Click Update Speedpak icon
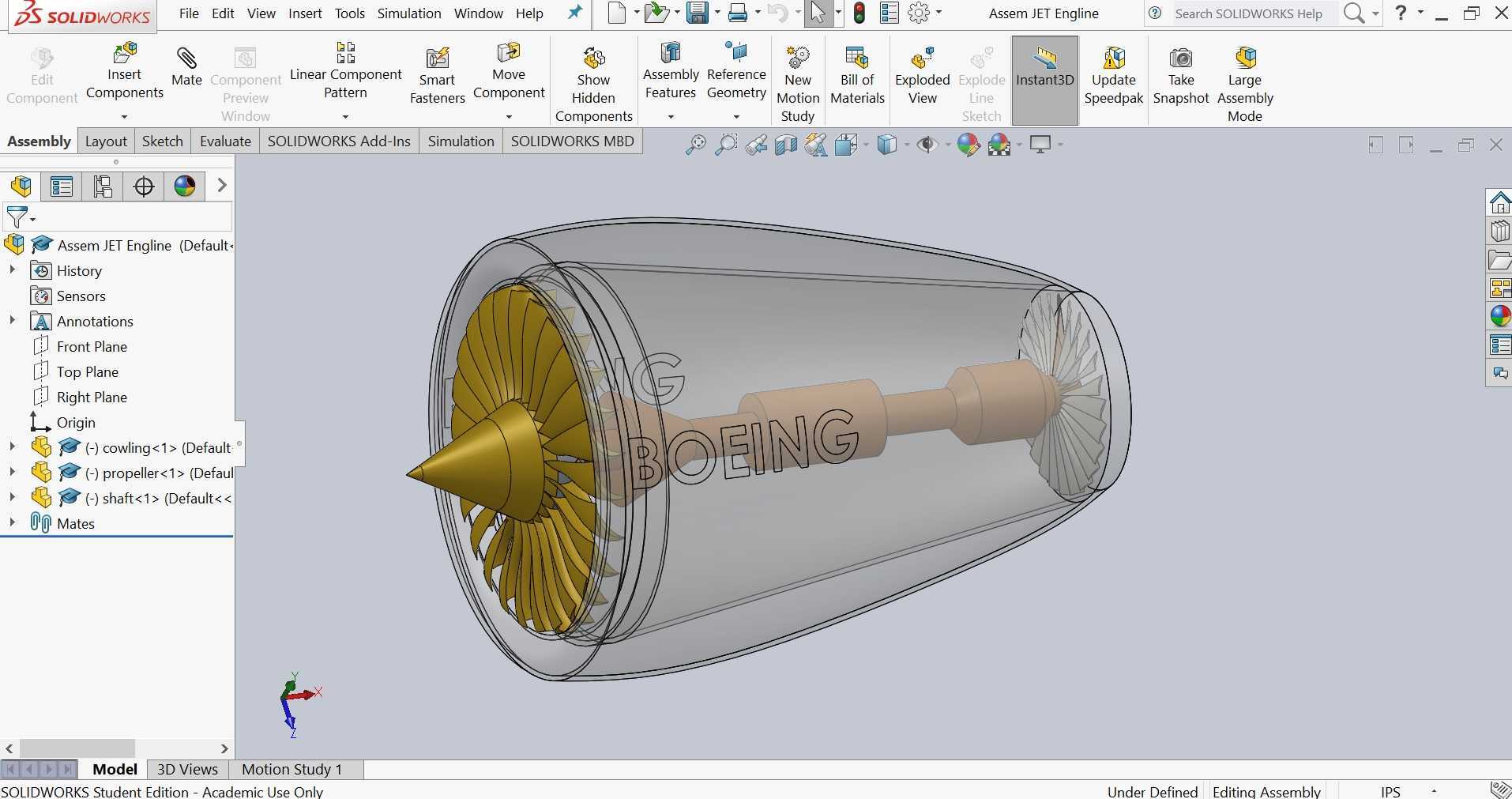 (1114, 76)
